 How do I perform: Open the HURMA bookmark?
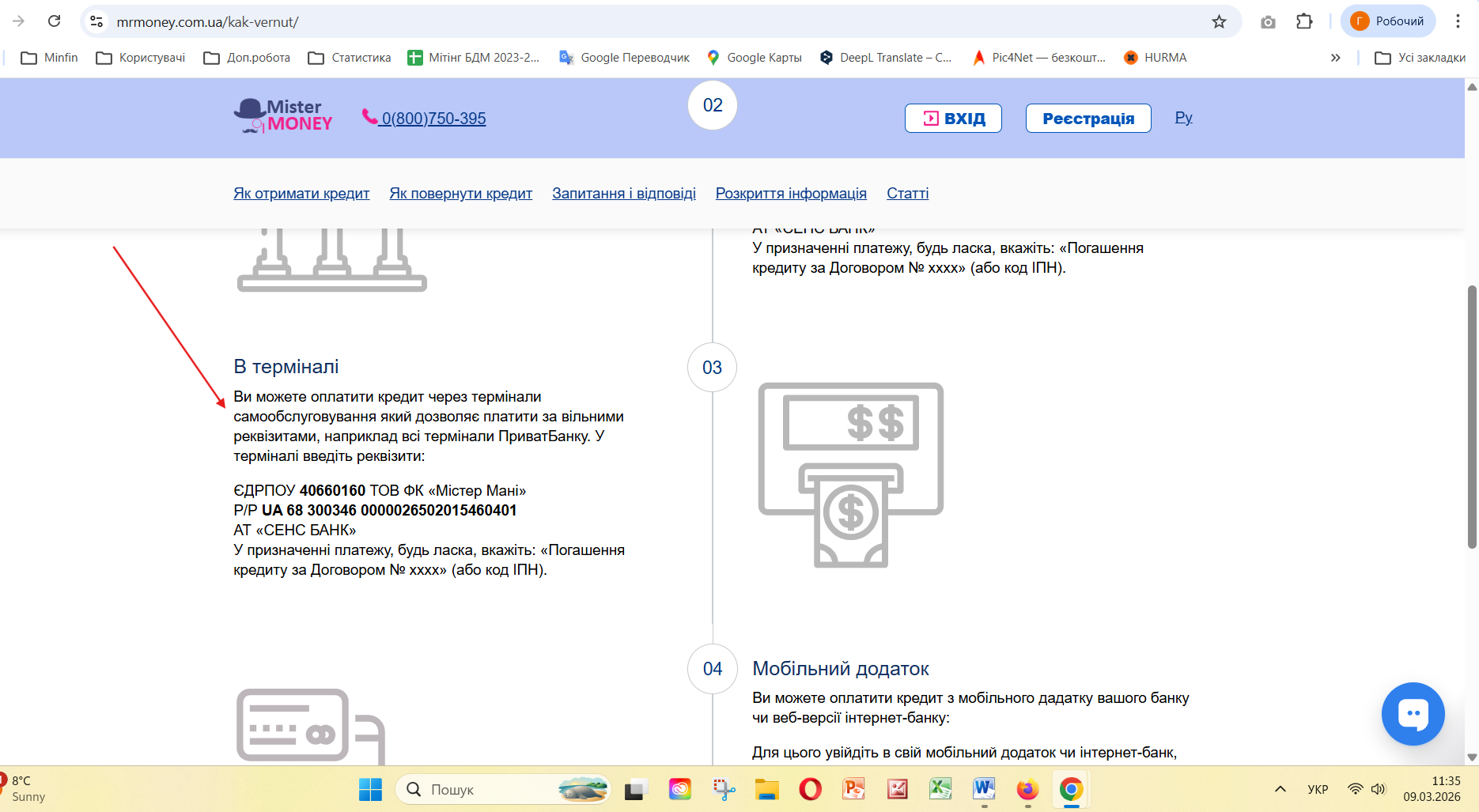pyautogui.click(x=1156, y=58)
